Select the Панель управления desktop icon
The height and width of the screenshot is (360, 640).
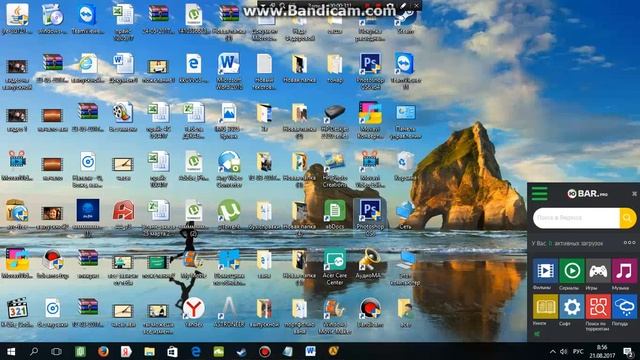pos(405,120)
